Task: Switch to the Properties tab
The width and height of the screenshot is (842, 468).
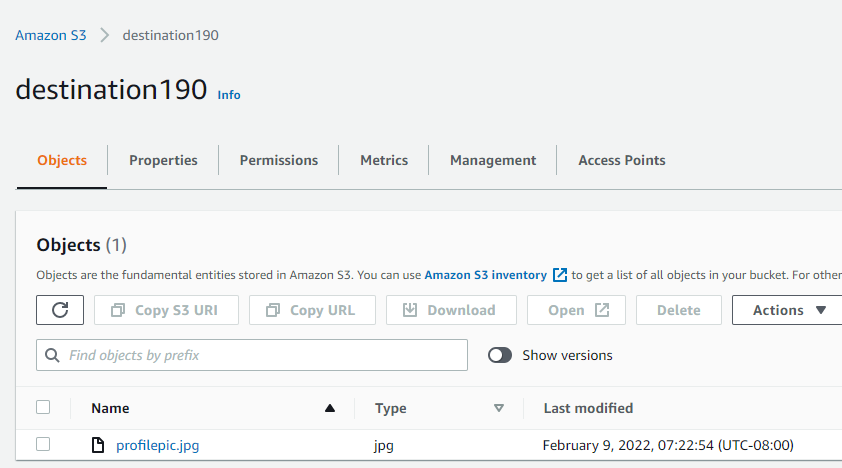Action: click(163, 160)
